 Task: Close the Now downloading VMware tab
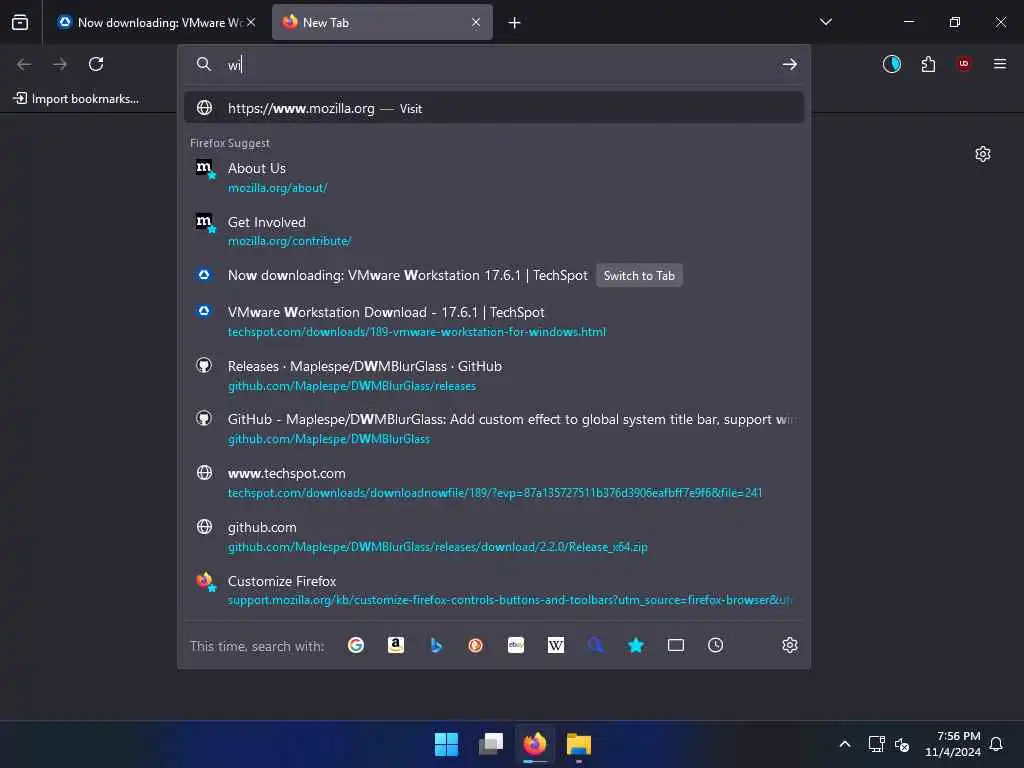click(x=251, y=22)
